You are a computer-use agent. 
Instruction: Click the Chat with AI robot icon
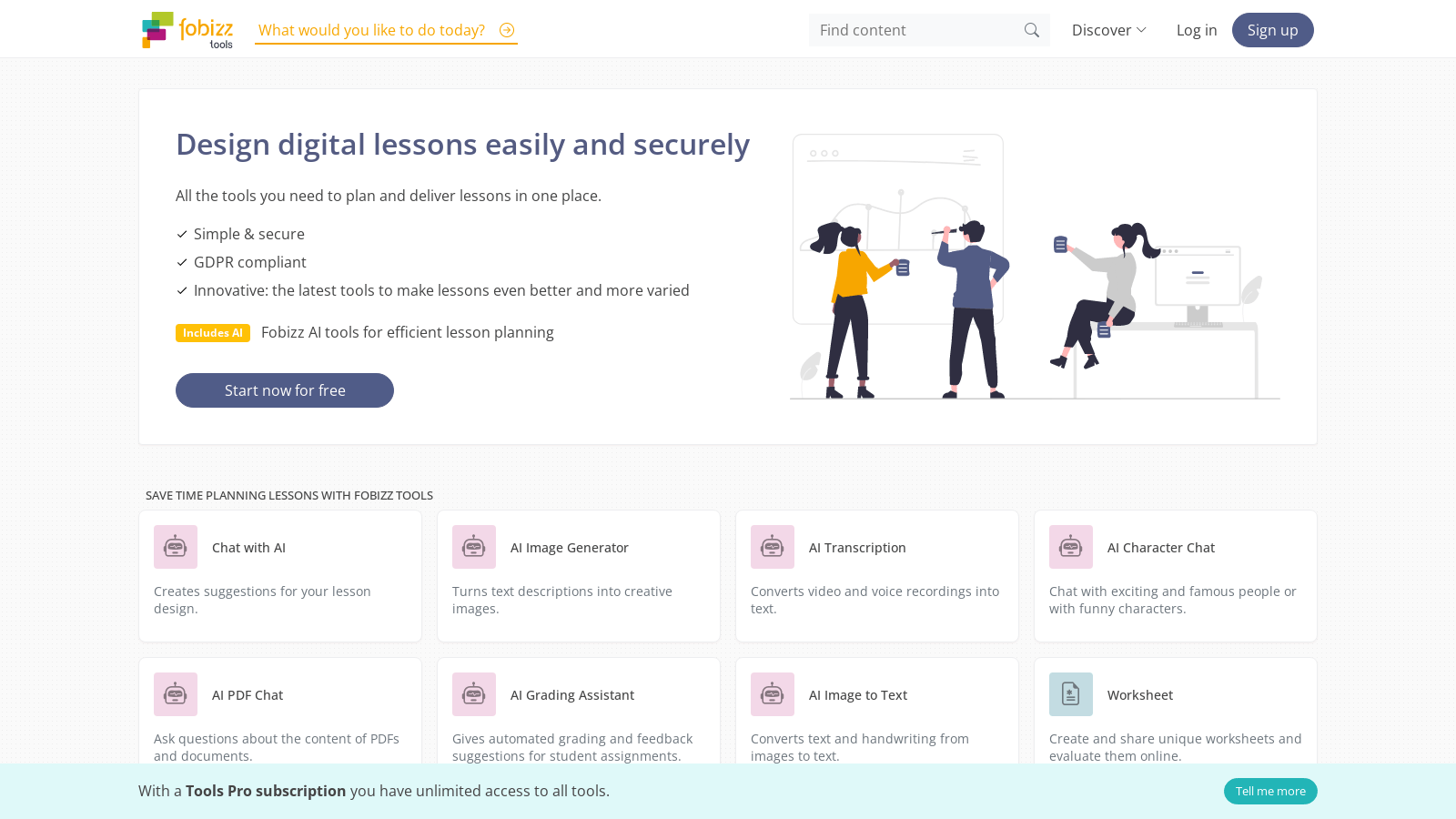pos(176,547)
